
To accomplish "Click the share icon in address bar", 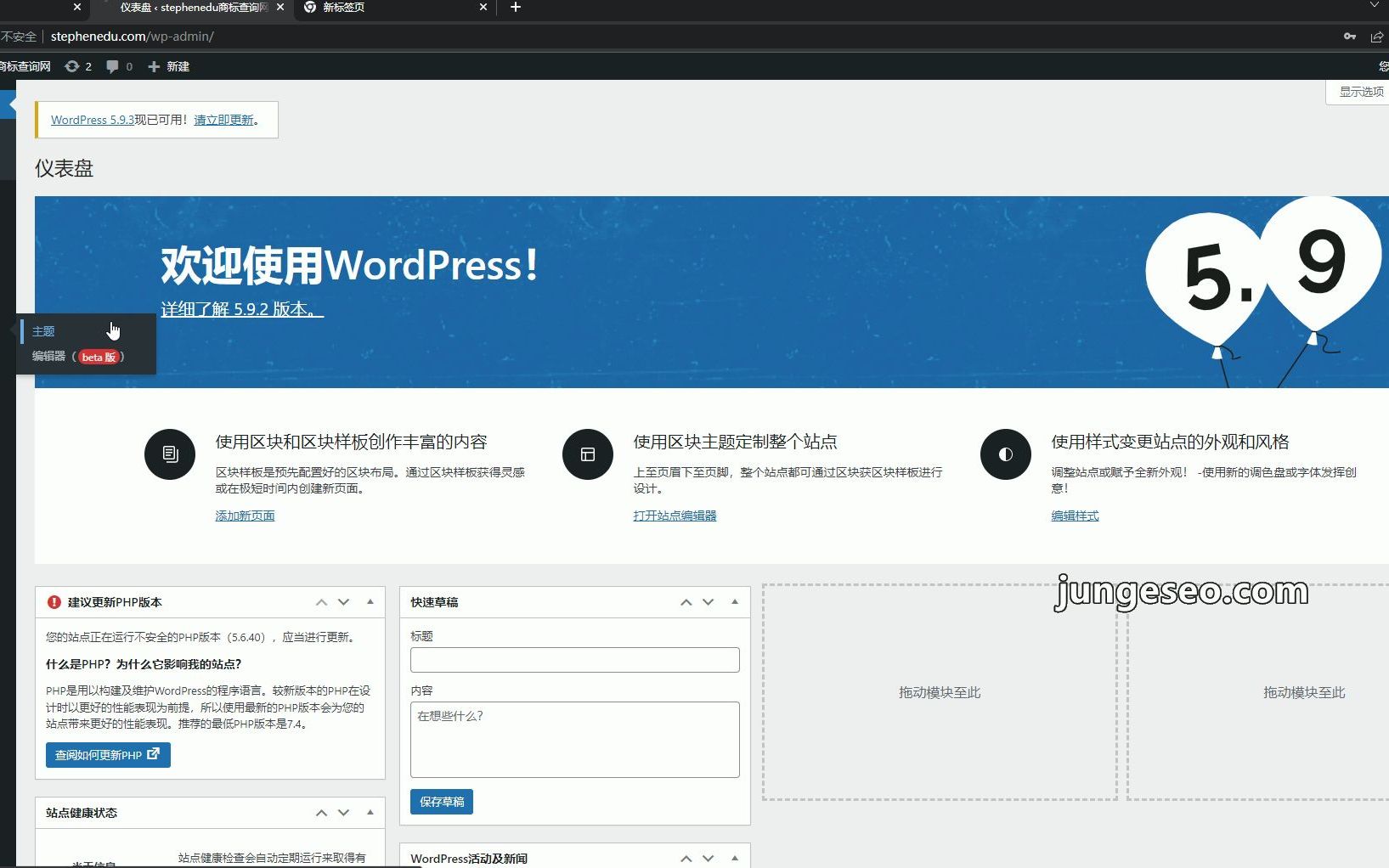I will (1377, 37).
